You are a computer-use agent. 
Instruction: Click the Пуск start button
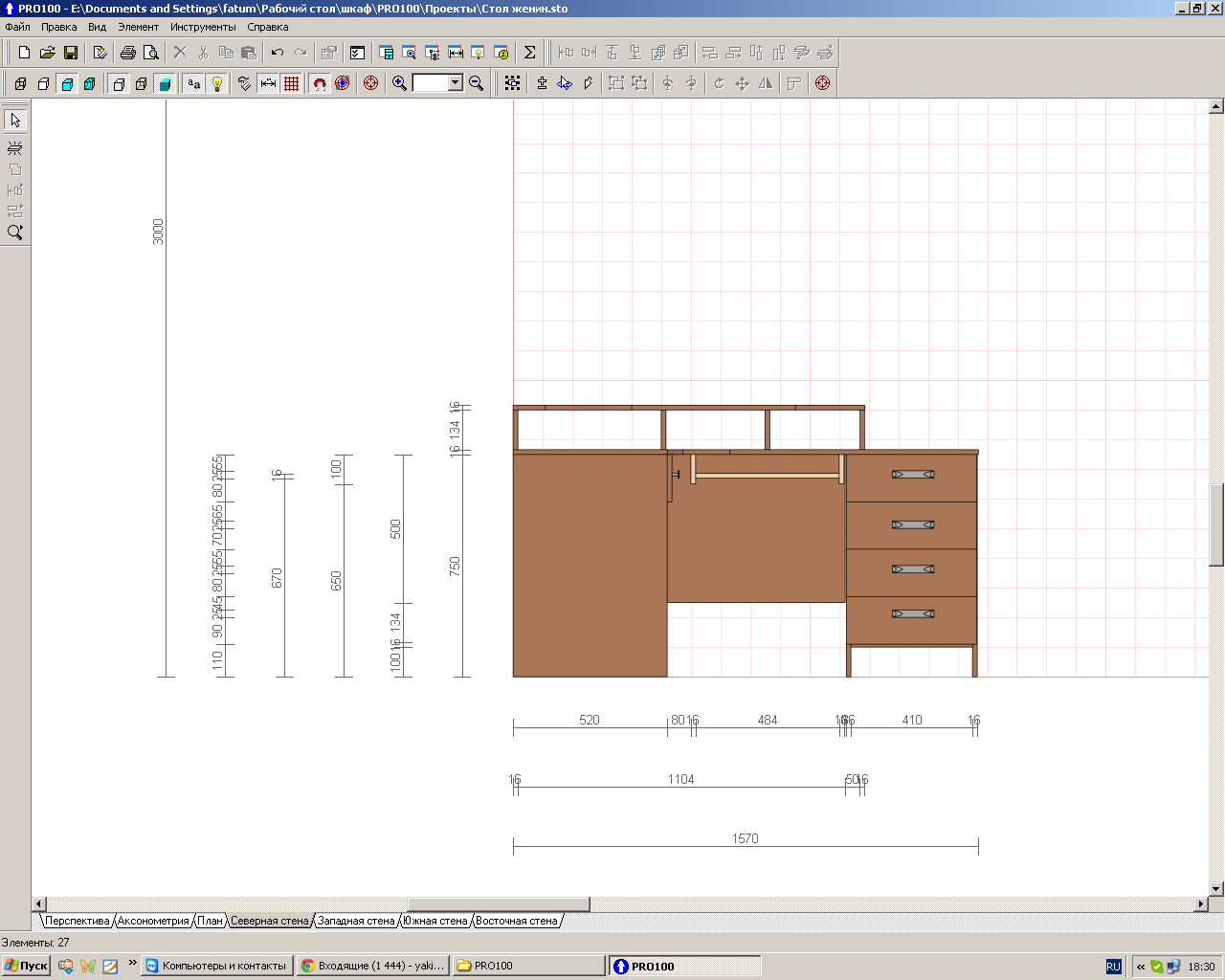[26, 966]
